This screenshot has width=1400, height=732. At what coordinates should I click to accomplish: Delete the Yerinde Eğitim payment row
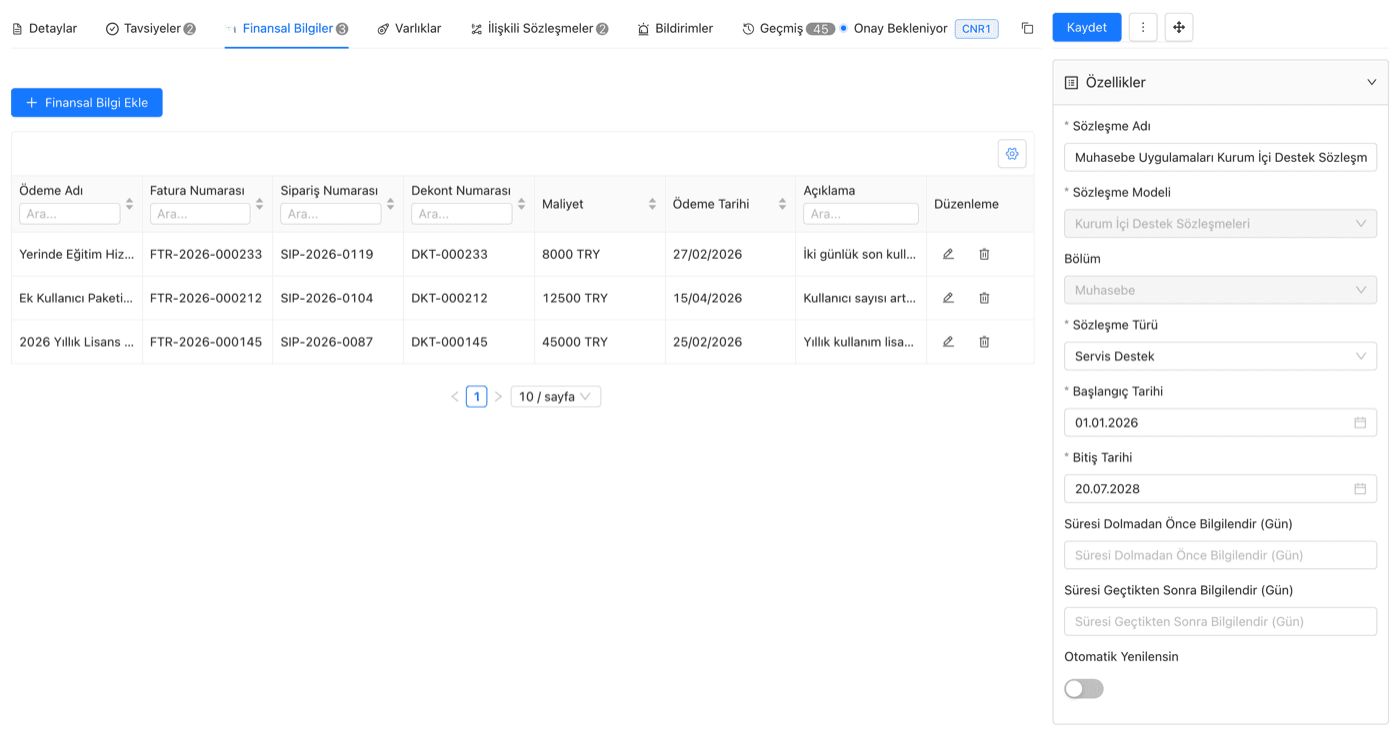[984, 254]
